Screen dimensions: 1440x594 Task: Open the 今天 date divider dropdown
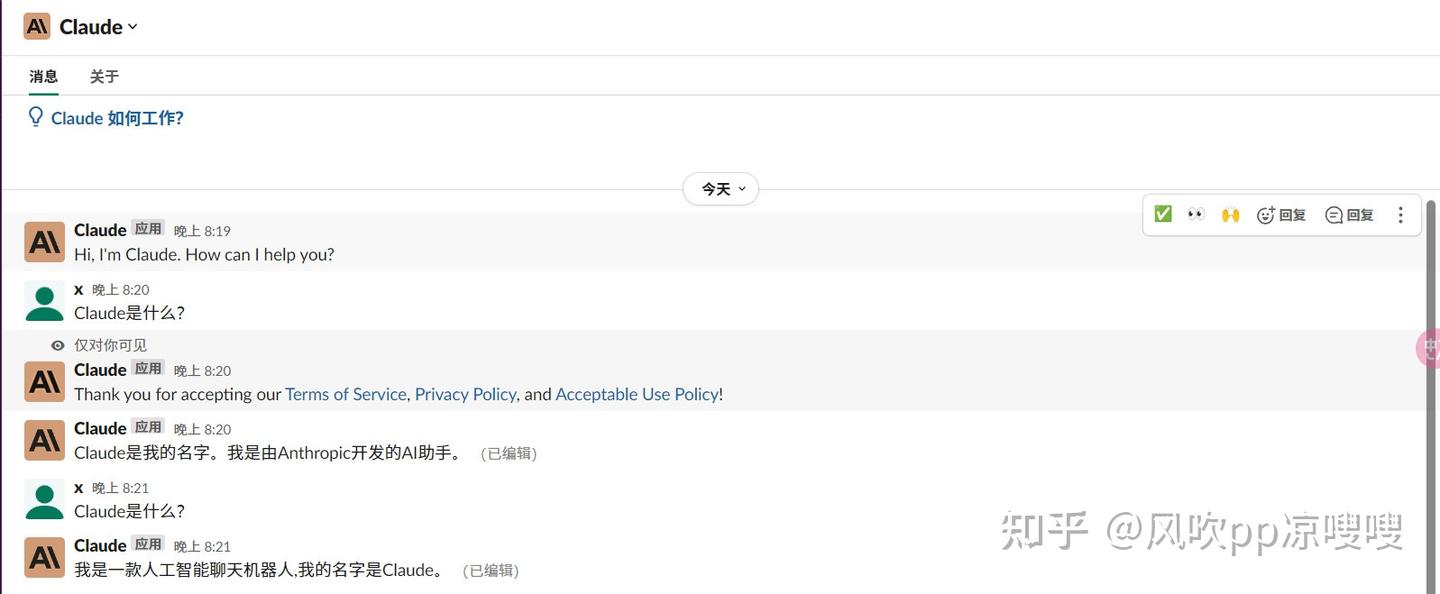[720, 188]
